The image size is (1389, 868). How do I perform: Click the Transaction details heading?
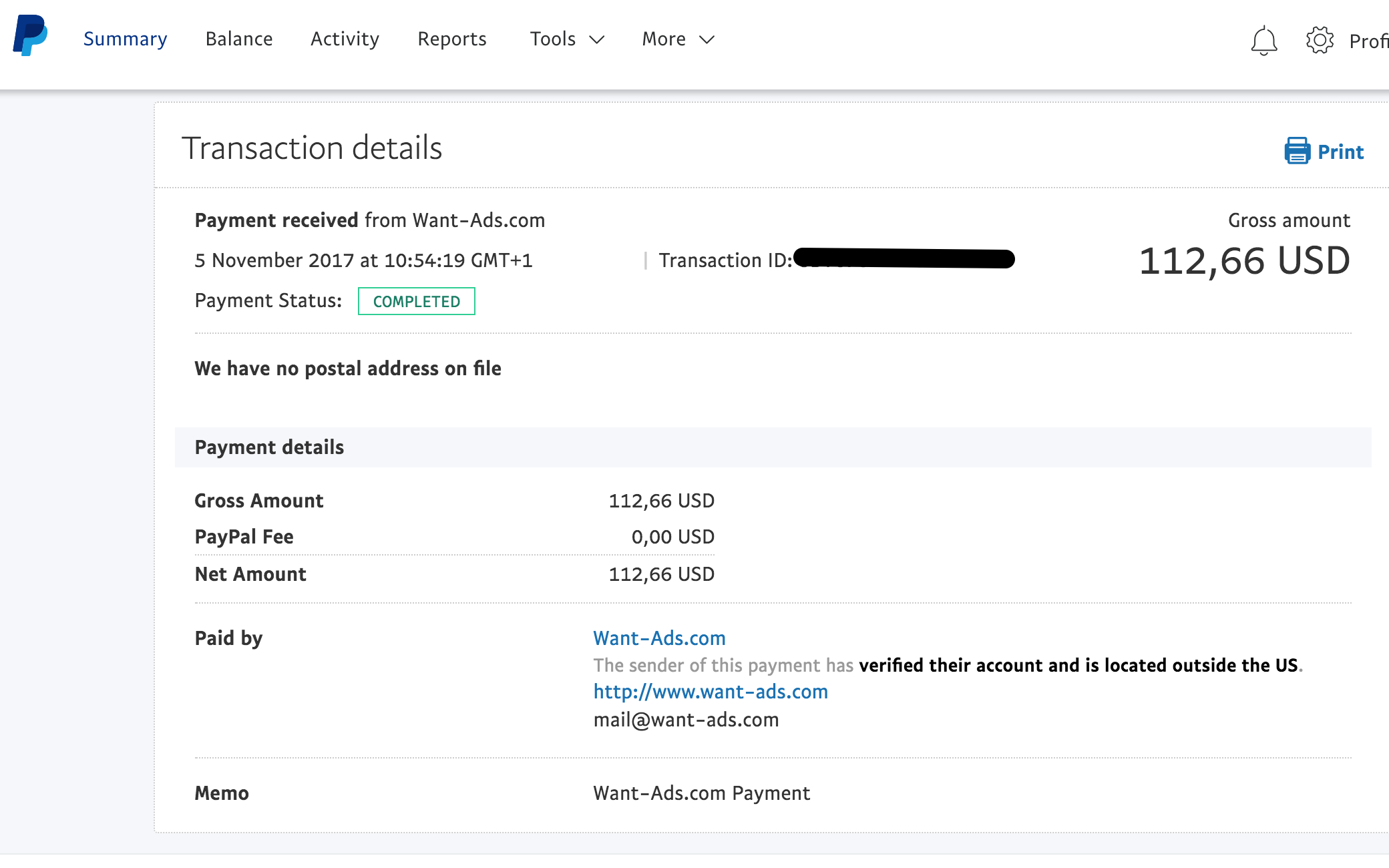pos(312,148)
